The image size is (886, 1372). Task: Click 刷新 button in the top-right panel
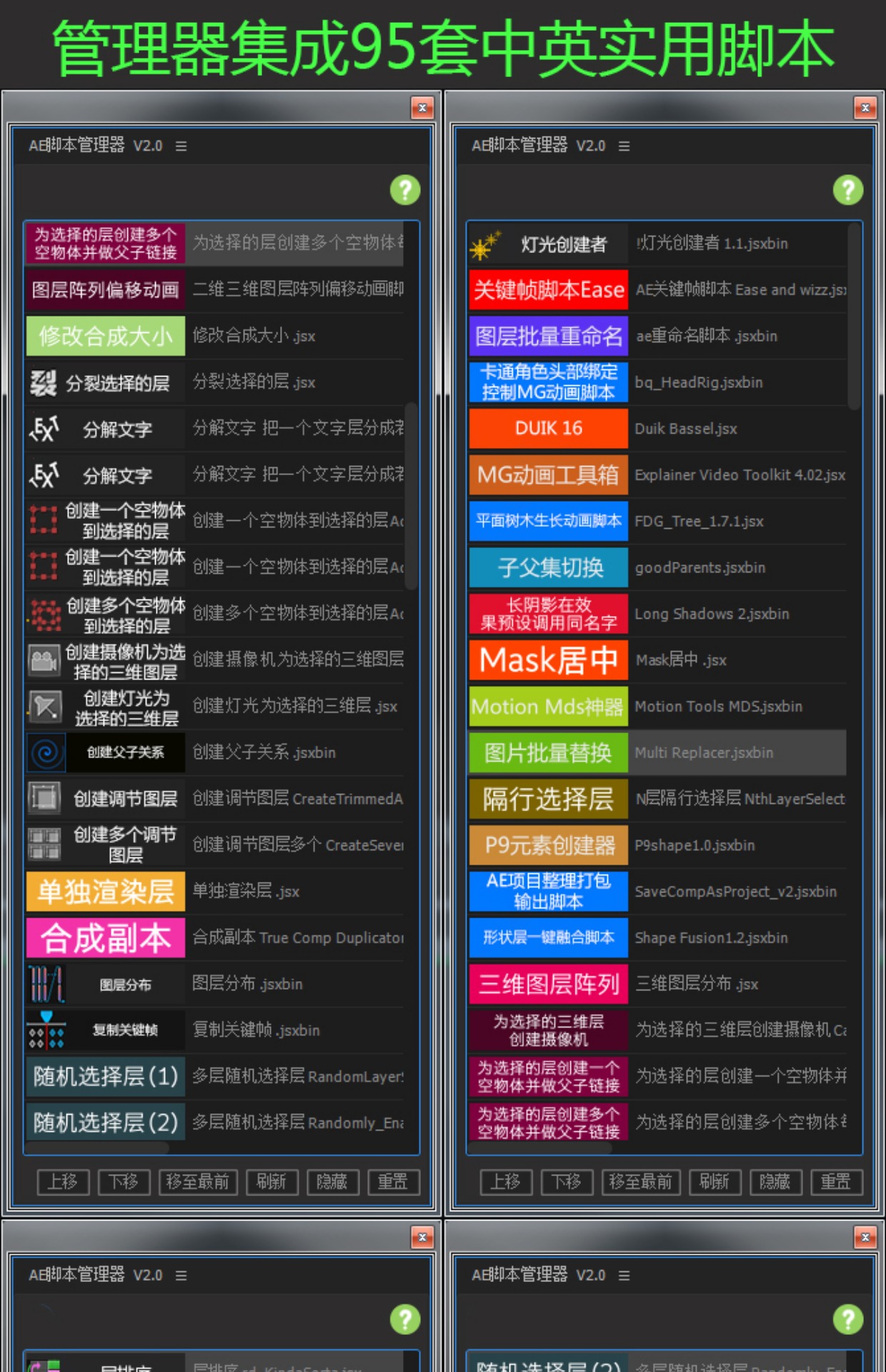point(715,1182)
